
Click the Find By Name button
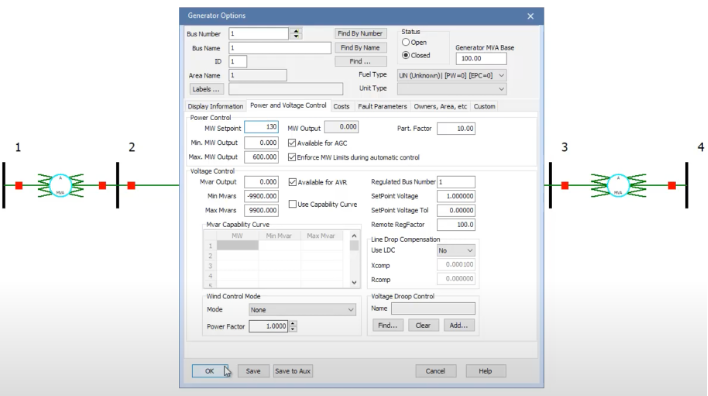360,47
